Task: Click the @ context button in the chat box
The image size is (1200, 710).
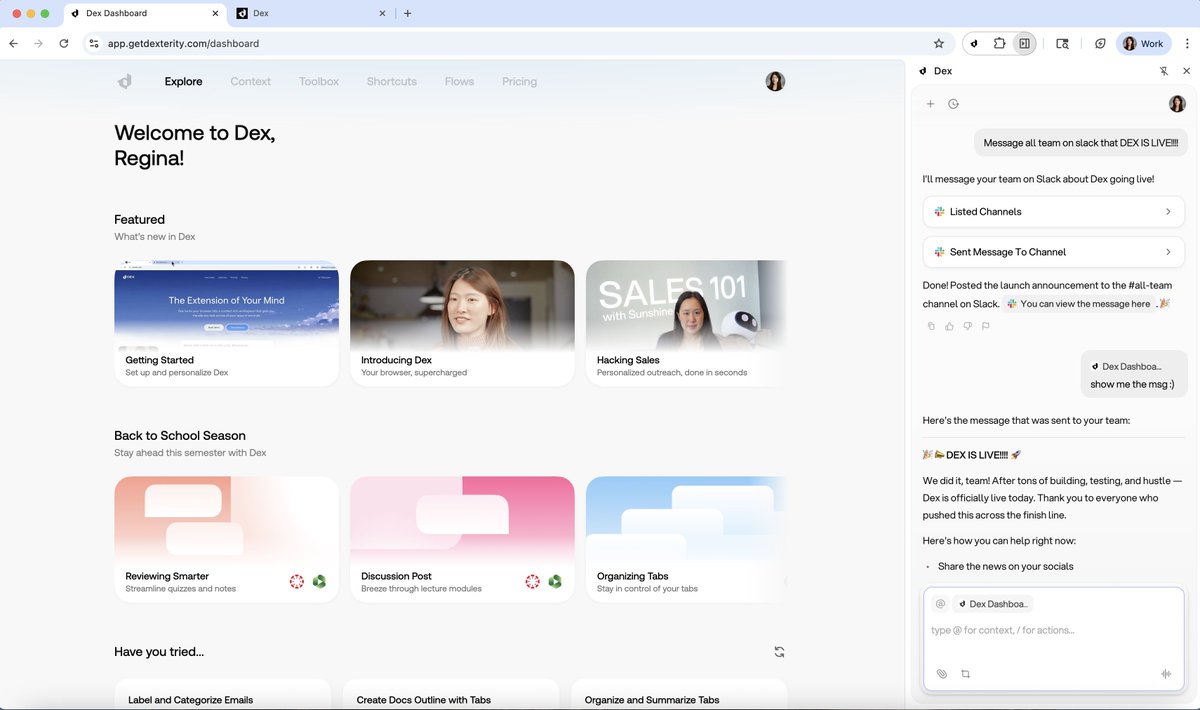Action: [940, 604]
